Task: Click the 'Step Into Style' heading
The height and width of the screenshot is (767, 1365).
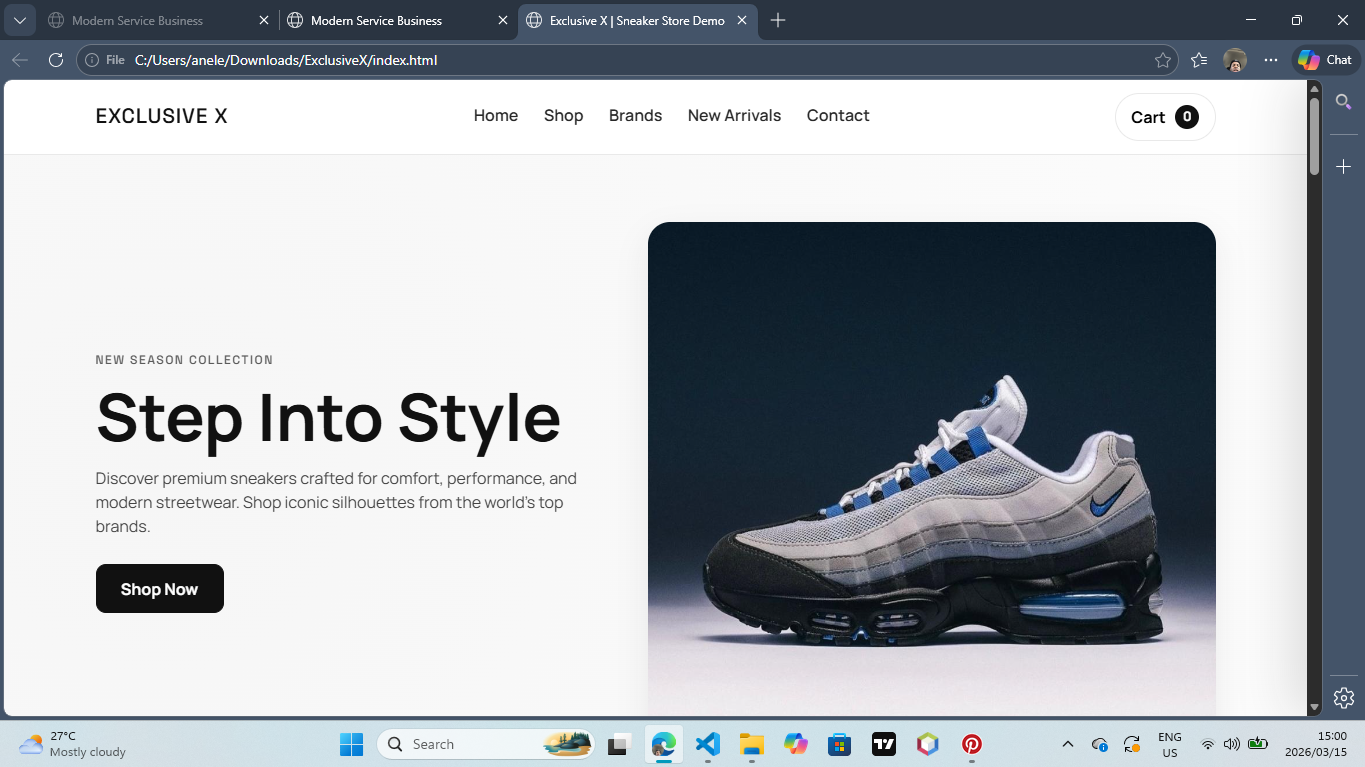Action: pyautogui.click(x=328, y=417)
